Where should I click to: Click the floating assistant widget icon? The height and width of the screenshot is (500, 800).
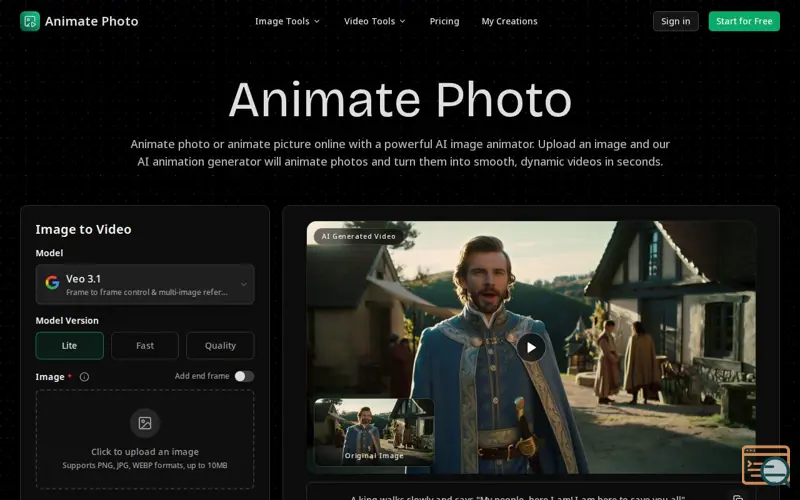coord(766,465)
